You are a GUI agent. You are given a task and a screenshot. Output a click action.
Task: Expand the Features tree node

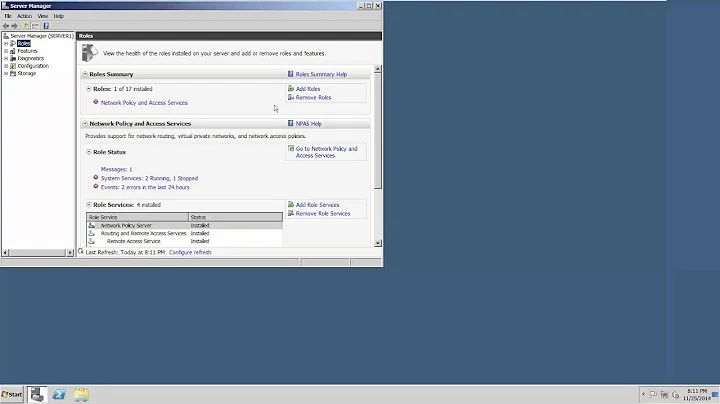coord(6,51)
